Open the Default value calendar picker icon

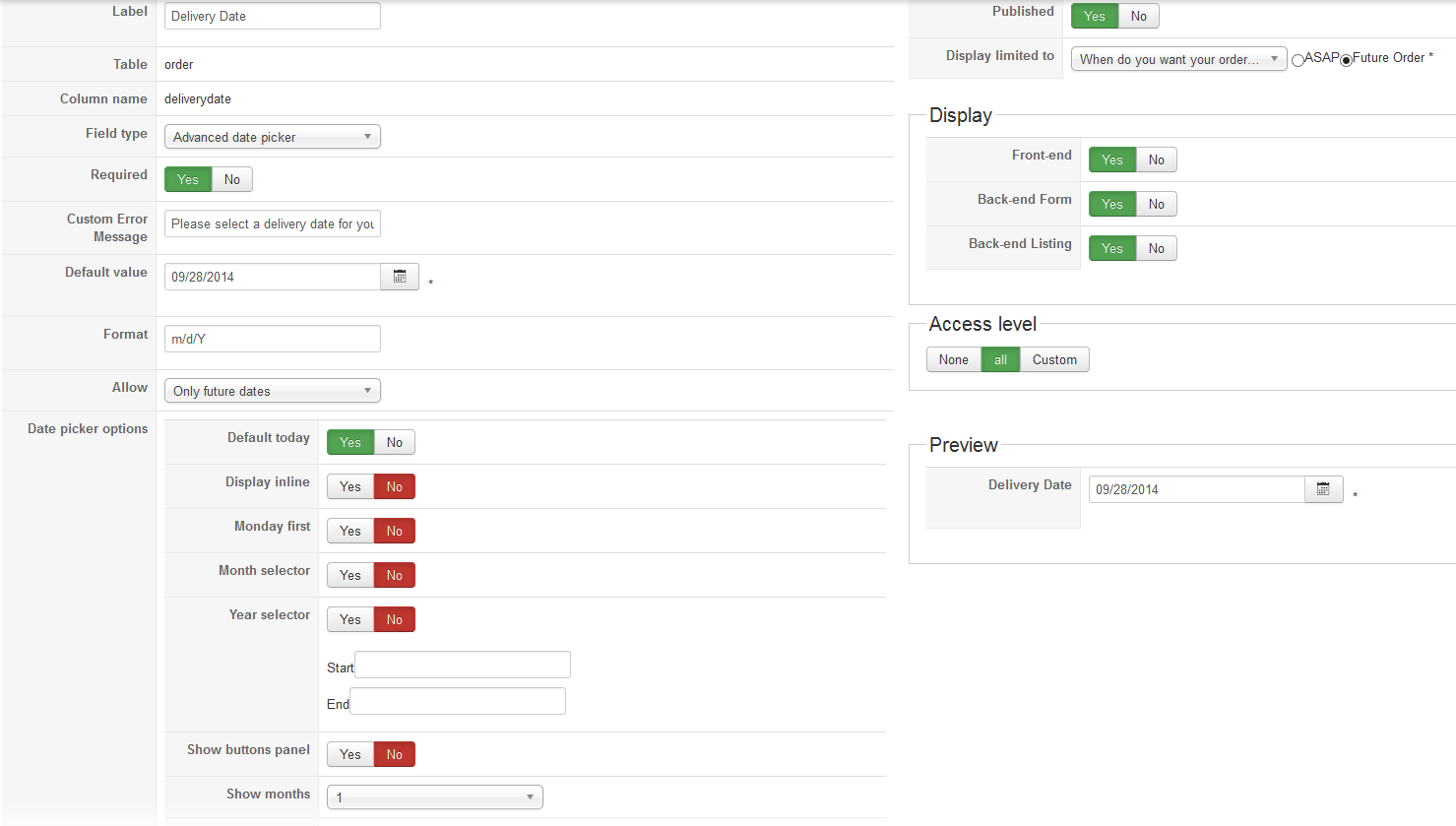400,277
